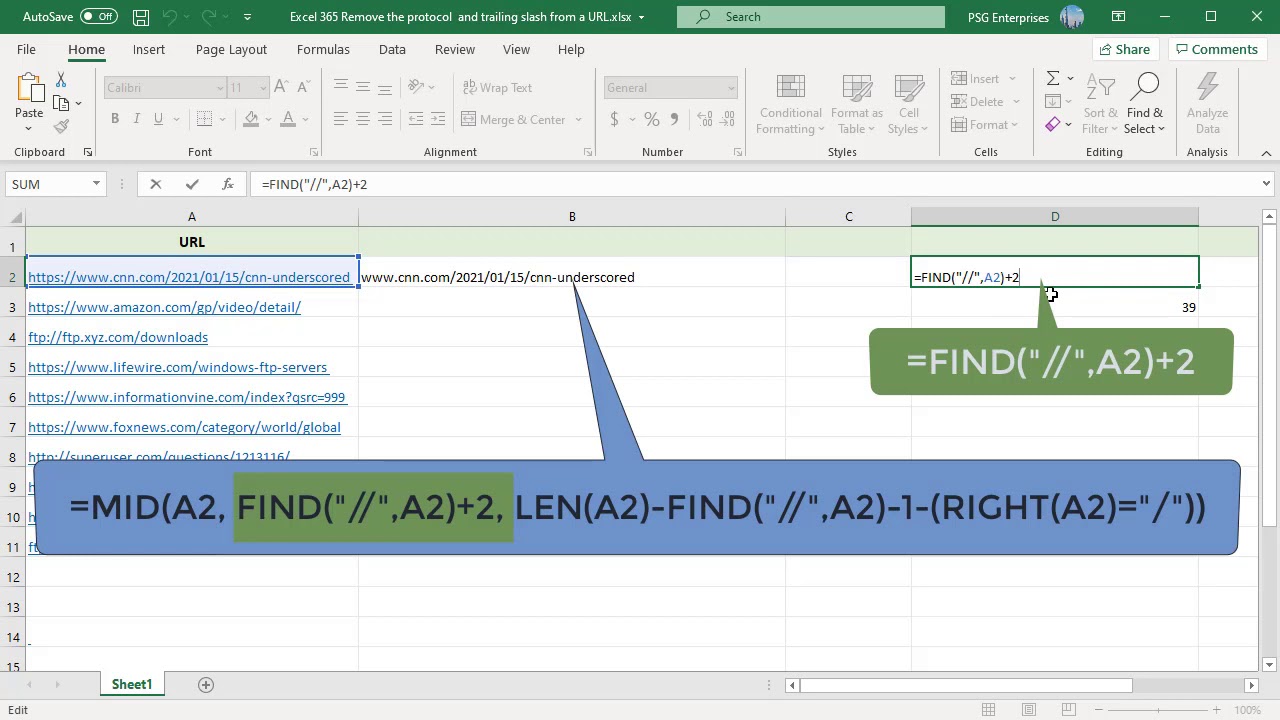The width and height of the screenshot is (1280, 720).
Task: Click the Orientation icon
Action: pos(416,88)
